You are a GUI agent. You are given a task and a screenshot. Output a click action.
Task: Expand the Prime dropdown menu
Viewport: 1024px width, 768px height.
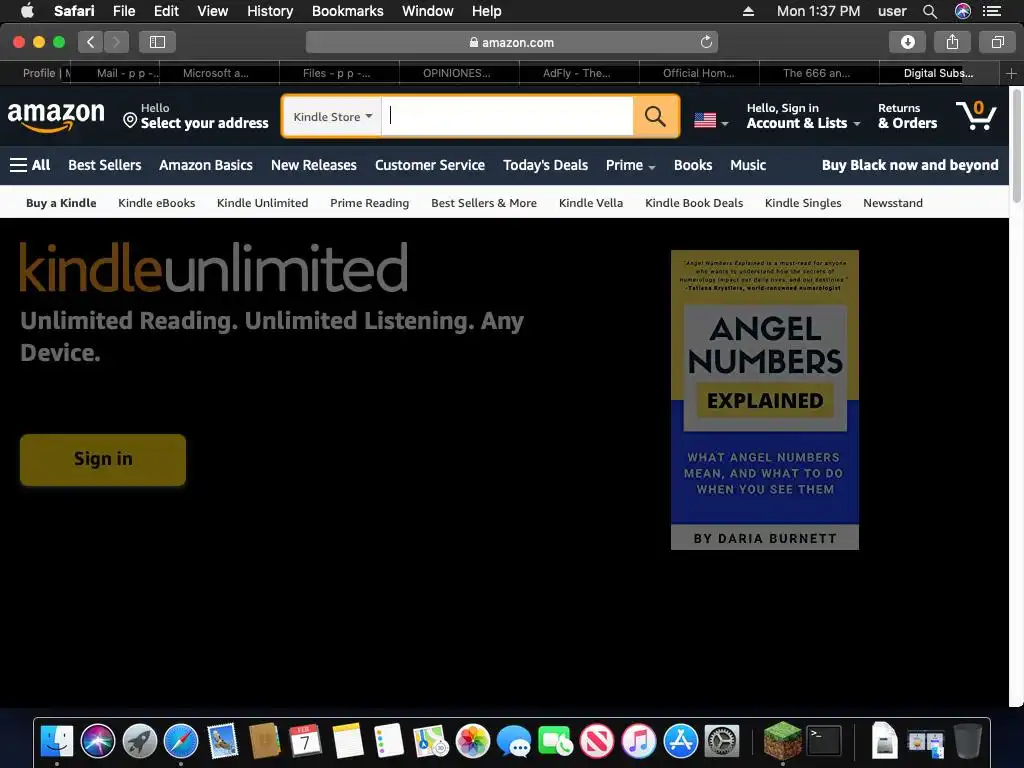click(x=630, y=165)
